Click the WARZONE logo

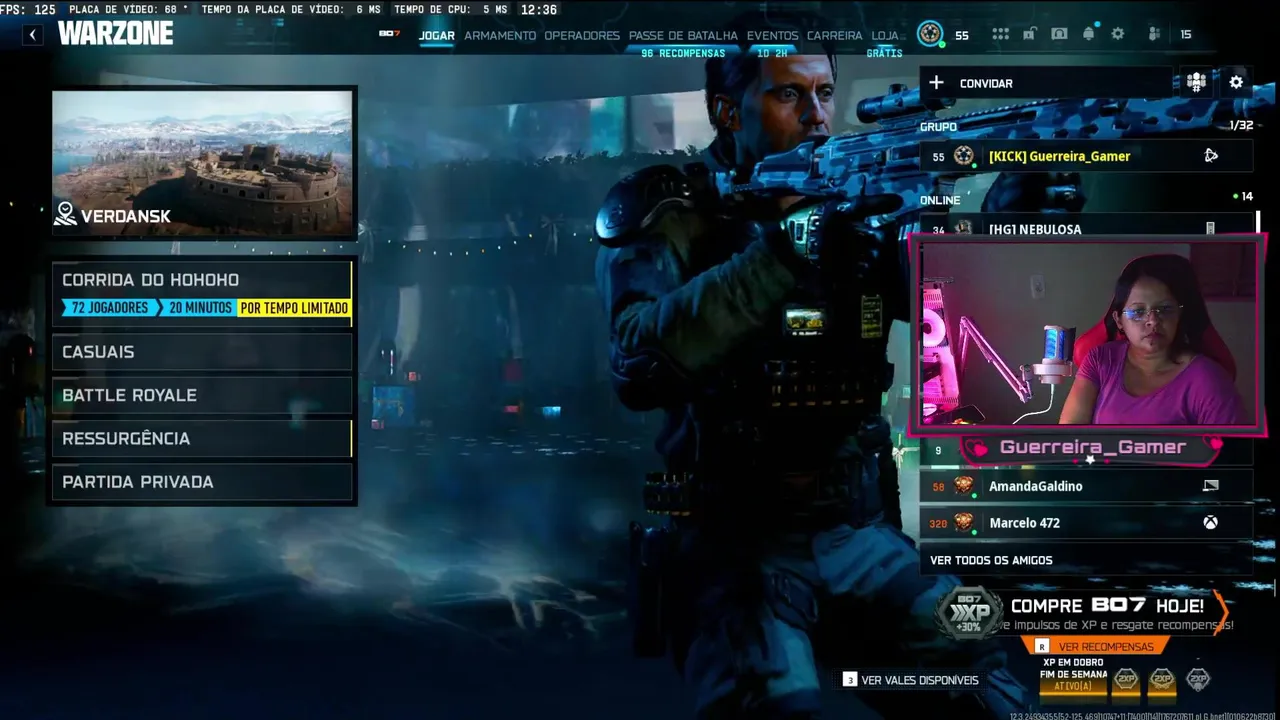point(115,34)
